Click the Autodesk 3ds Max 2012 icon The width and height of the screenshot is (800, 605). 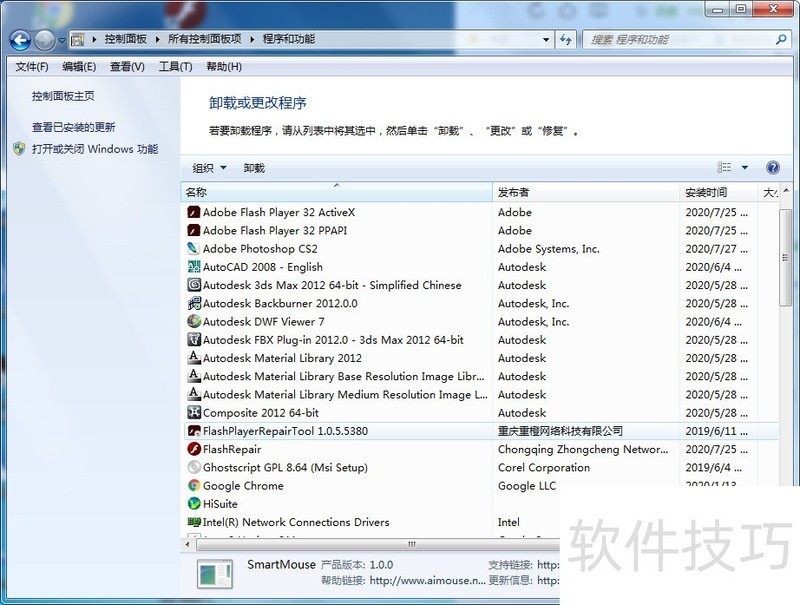tap(194, 285)
